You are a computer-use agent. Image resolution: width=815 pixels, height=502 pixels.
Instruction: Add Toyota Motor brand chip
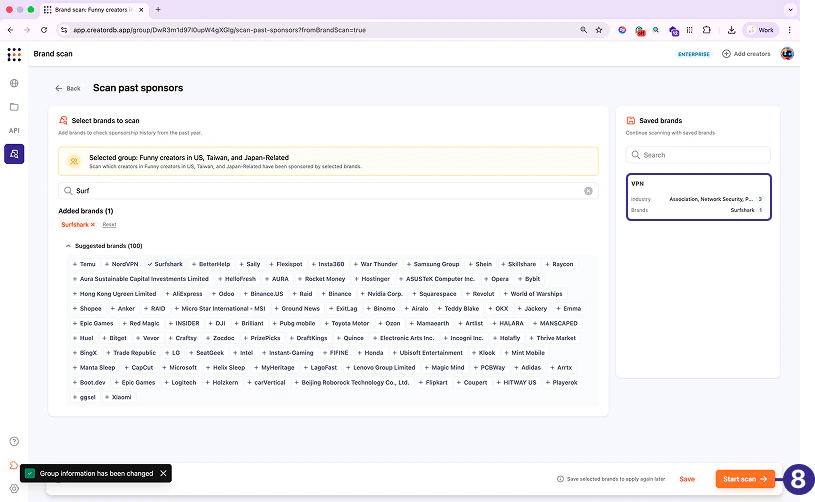pos(346,323)
